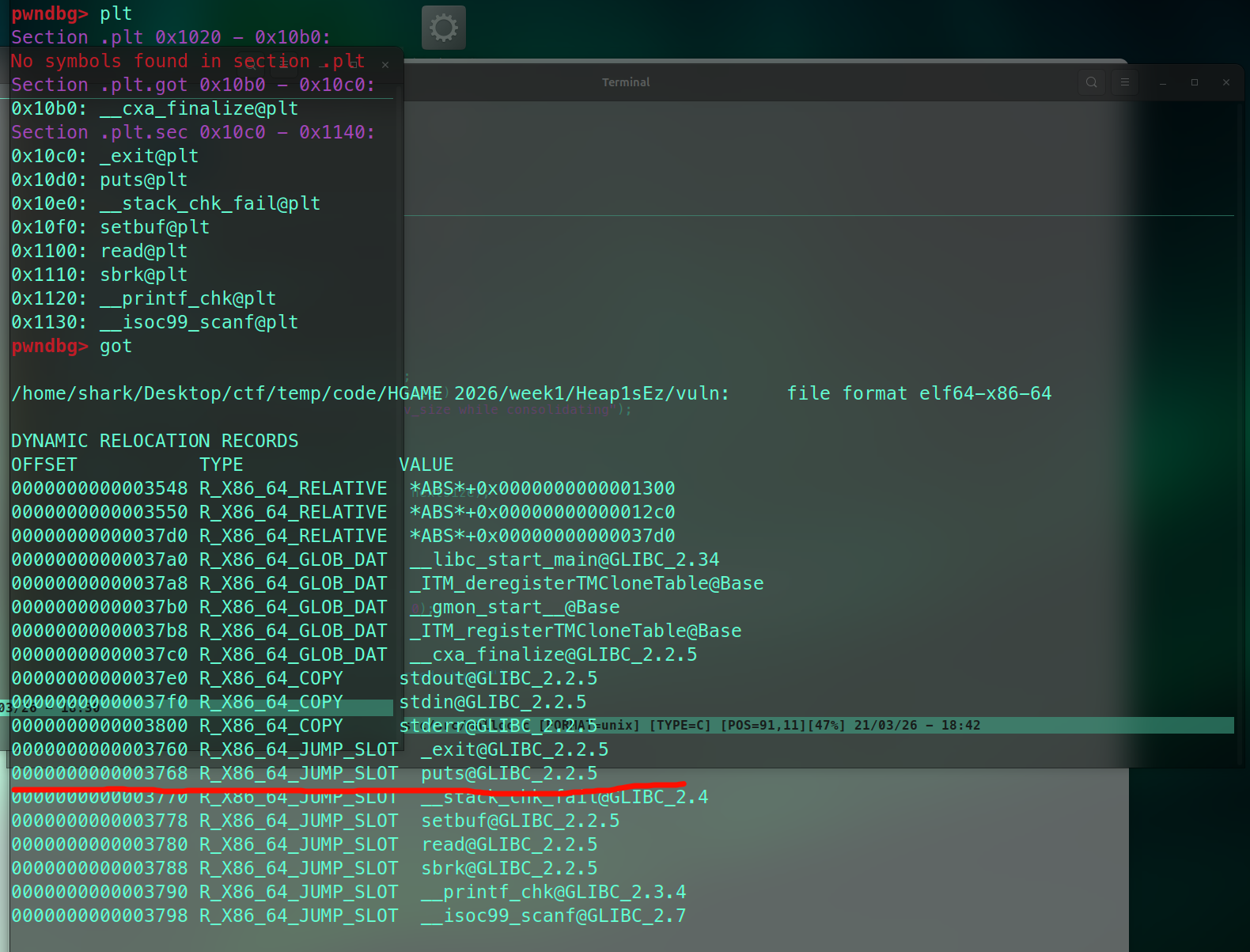Click __cxa_finalize@GLIBC_2.2.5 value

pos(553,654)
